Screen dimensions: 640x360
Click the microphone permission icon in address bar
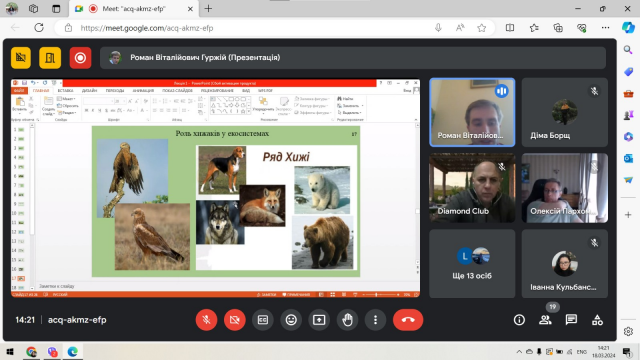pyautogui.click(x=438, y=28)
